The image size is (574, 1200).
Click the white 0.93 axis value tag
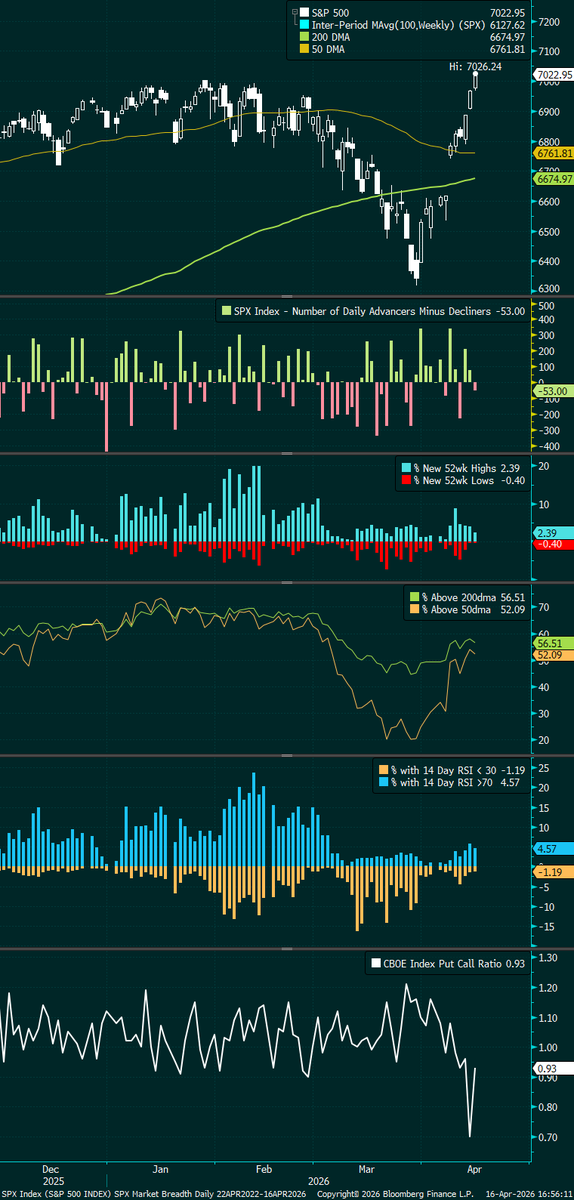pos(554,1068)
